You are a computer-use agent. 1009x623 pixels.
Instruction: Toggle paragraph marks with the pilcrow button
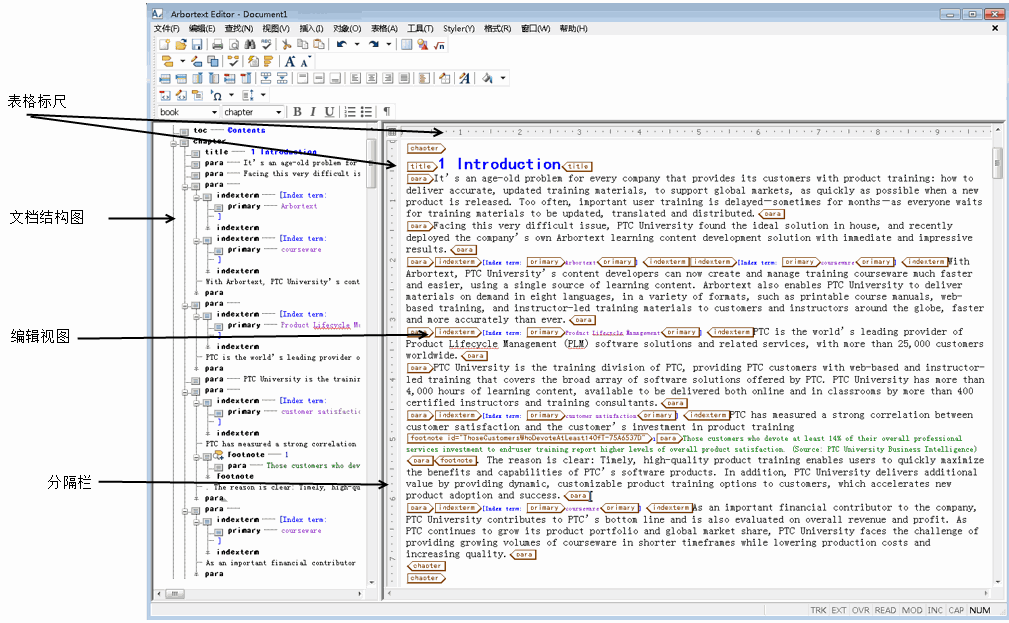pos(387,111)
